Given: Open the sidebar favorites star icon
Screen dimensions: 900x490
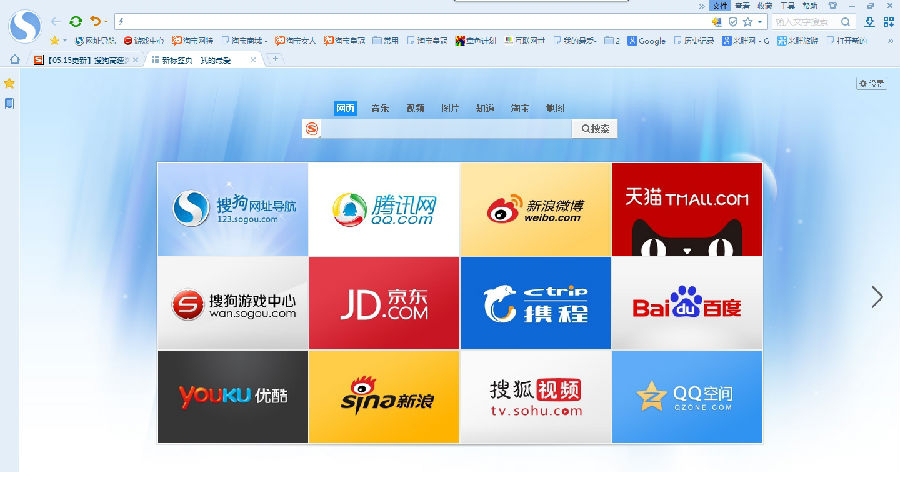Looking at the screenshot, I should click(9, 83).
